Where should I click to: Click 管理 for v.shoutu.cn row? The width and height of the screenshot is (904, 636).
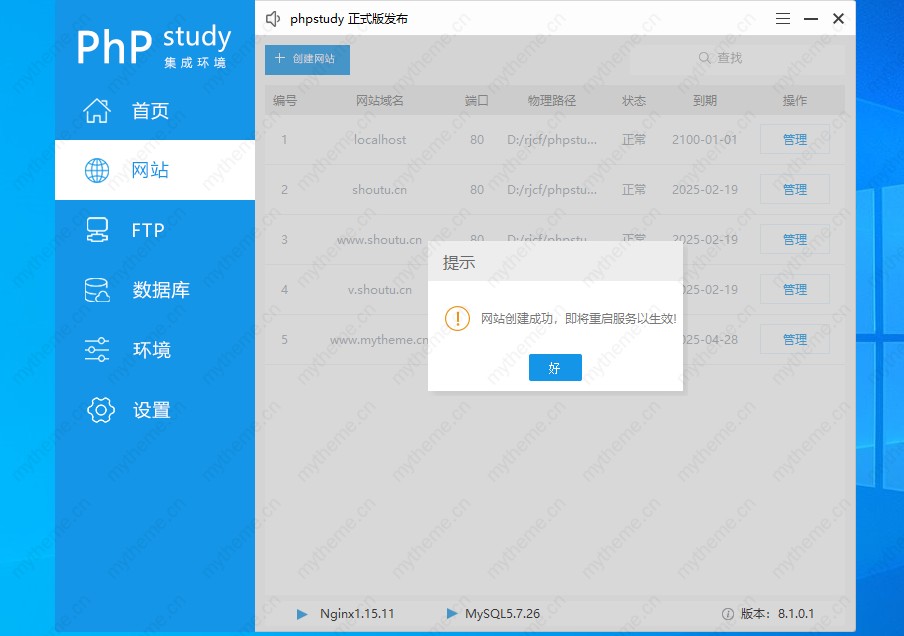pos(794,289)
